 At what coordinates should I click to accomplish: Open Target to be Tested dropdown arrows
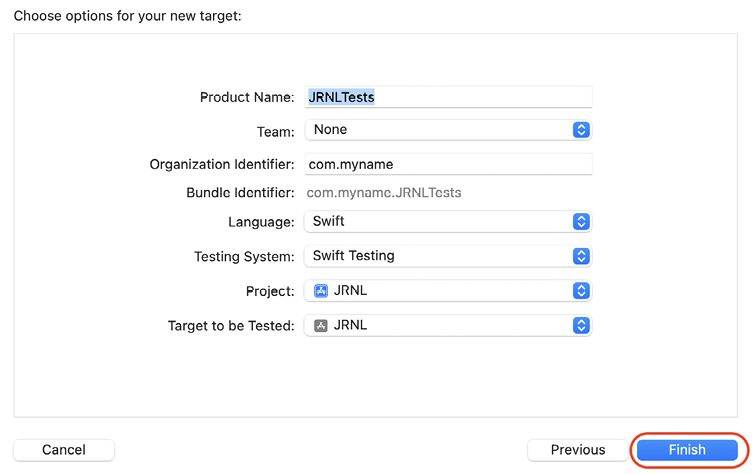[581, 325]
